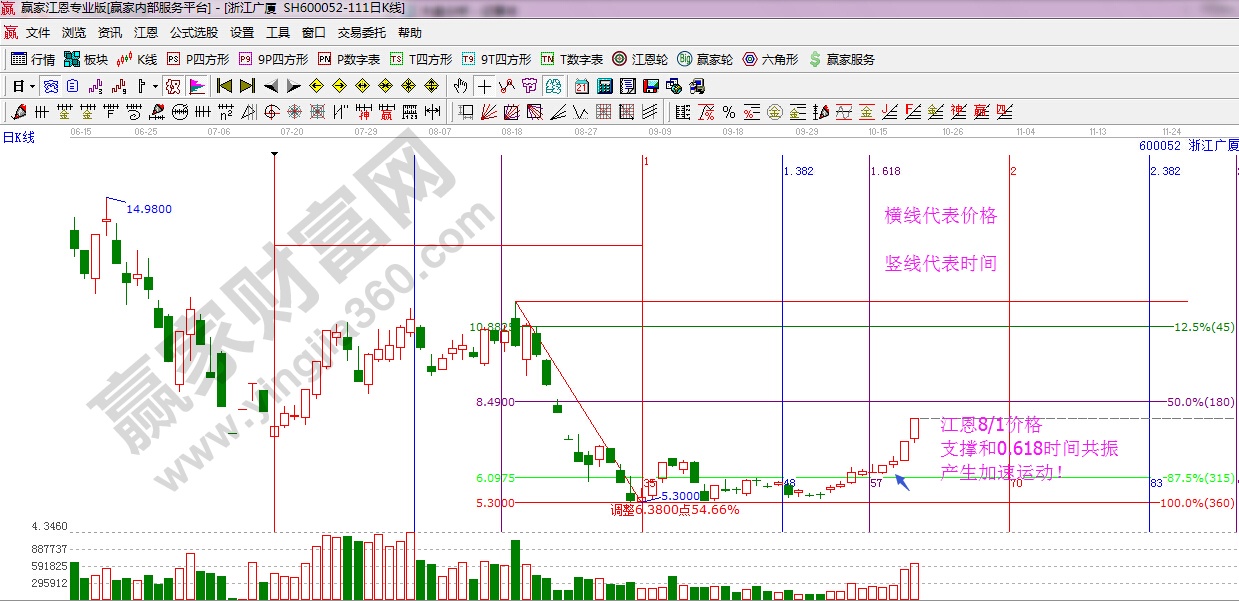
Task: Select the hand pan tool
Action: [x=461, y=86]
